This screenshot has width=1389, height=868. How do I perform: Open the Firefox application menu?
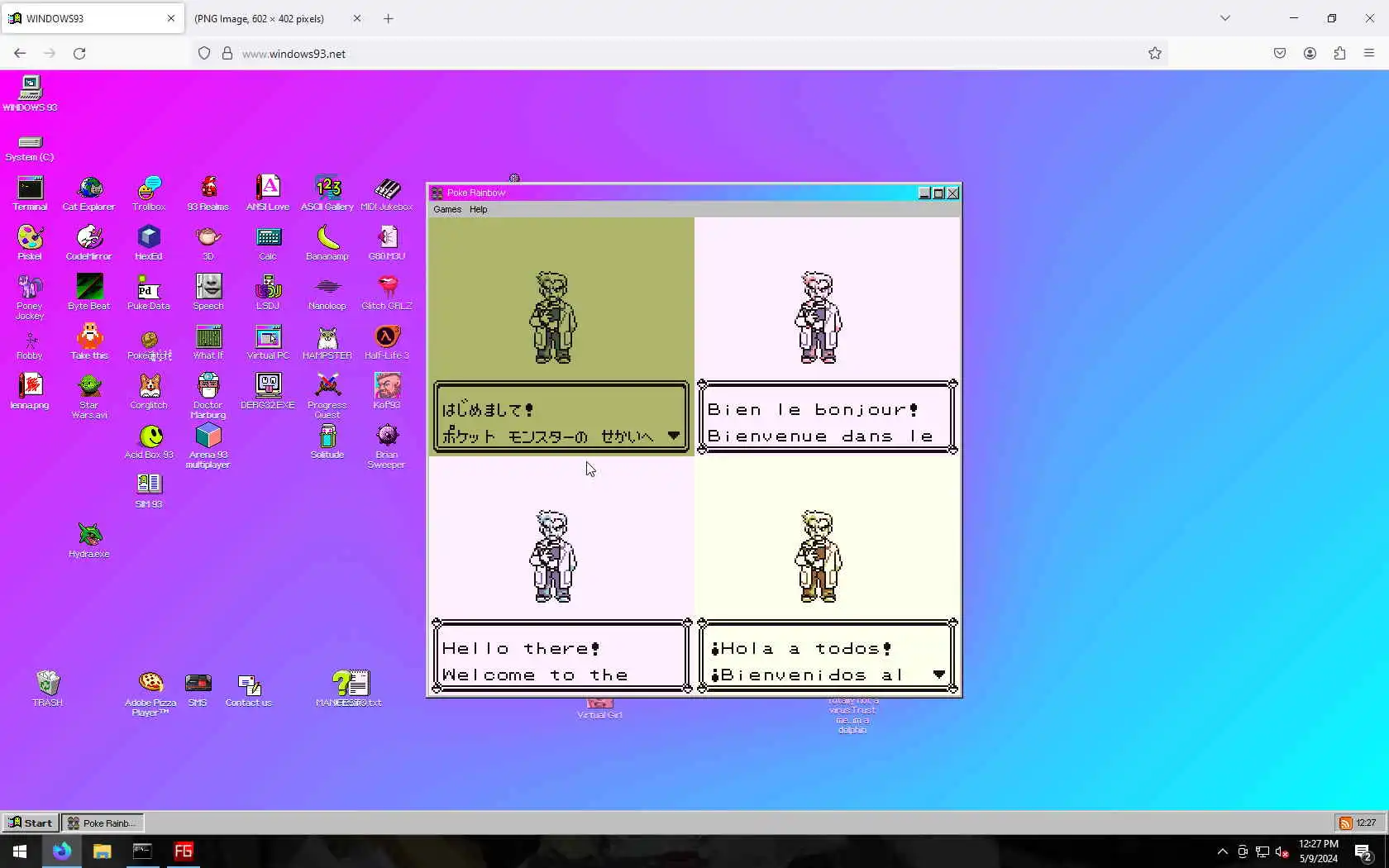1369,54
